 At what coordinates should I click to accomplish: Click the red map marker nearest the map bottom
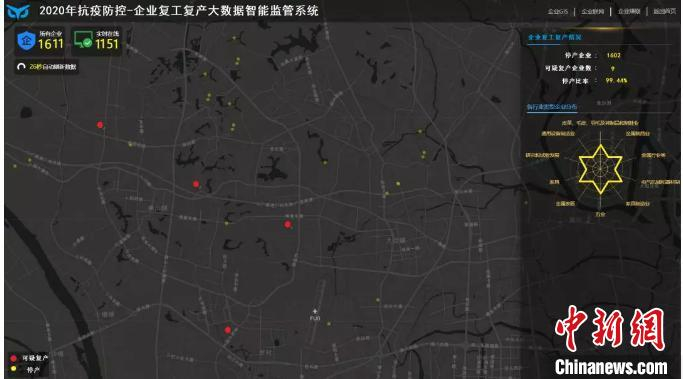coord(228,330)
